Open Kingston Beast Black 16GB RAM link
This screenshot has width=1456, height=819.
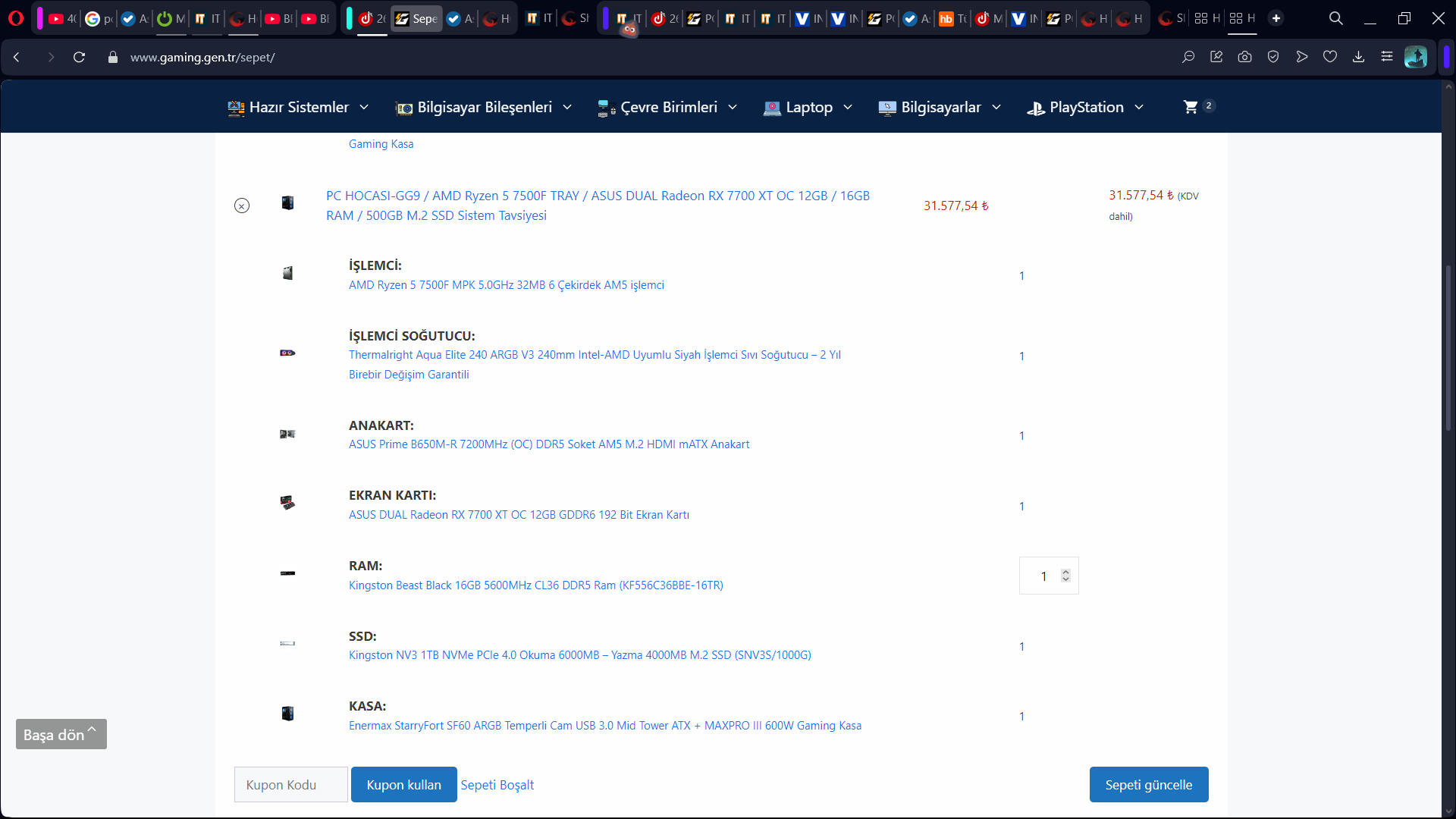(x=536, y=585)
